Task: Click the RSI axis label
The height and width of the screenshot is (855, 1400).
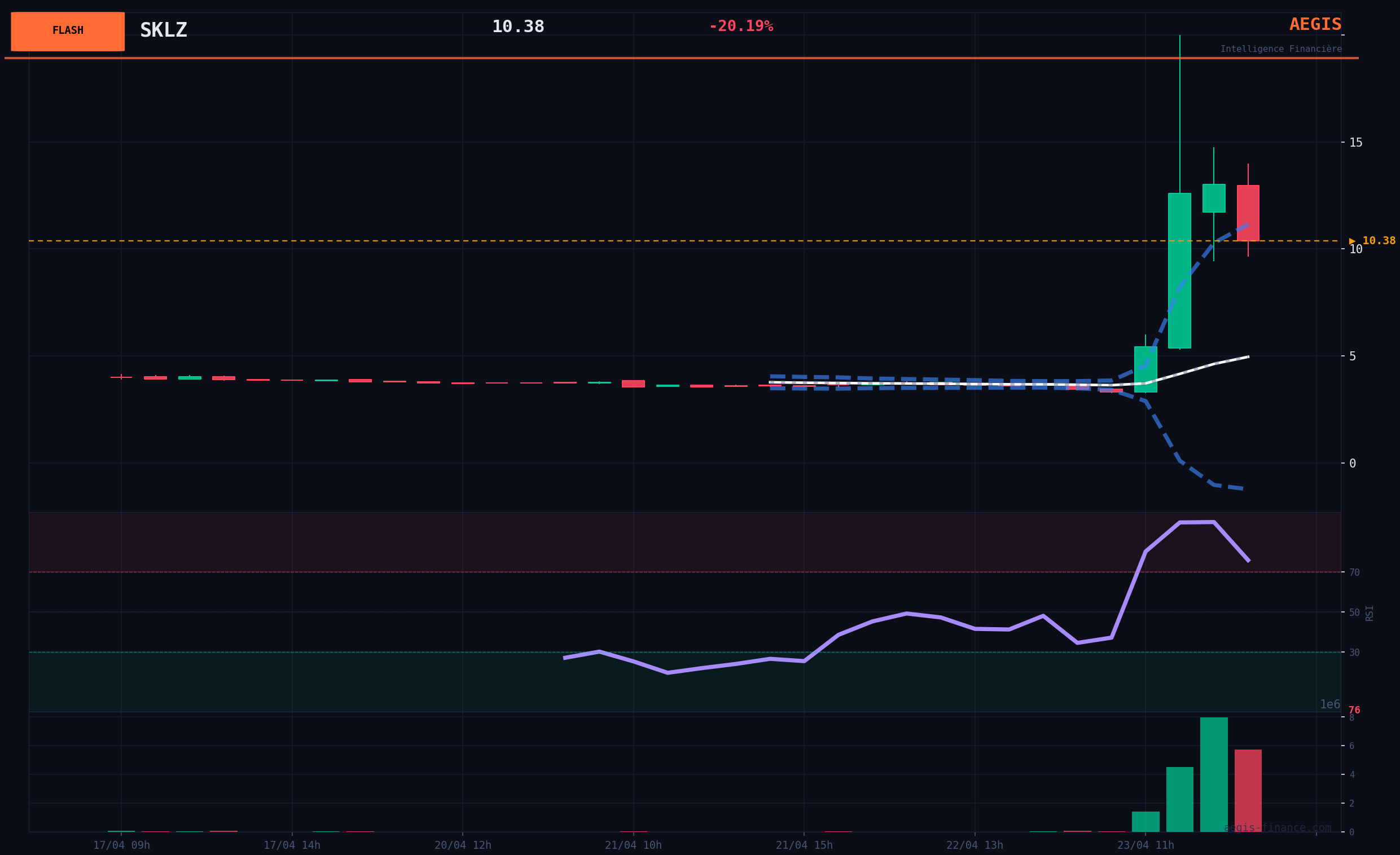Action: click(1370, 613)
